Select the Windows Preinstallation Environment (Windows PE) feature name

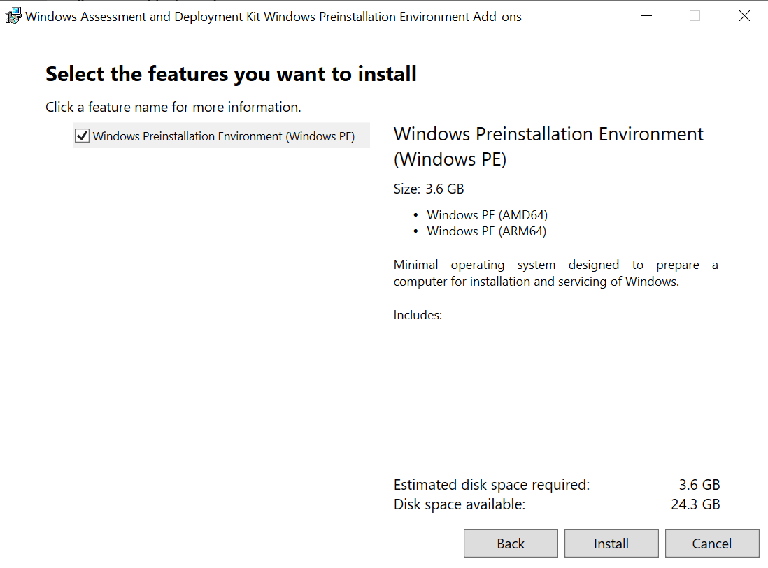(224, 136)
